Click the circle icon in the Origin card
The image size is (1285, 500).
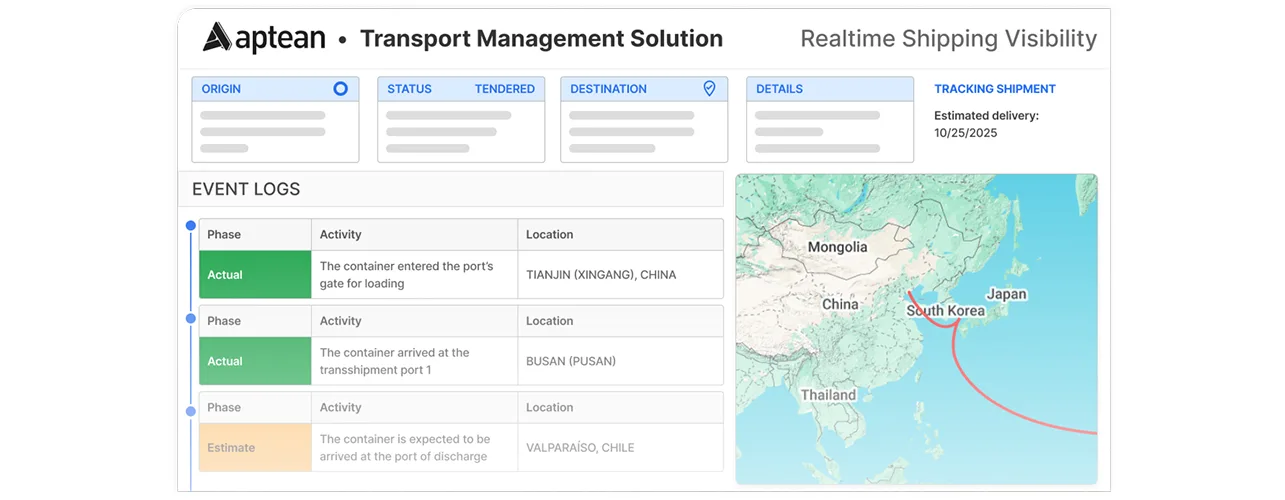(340, 89)
